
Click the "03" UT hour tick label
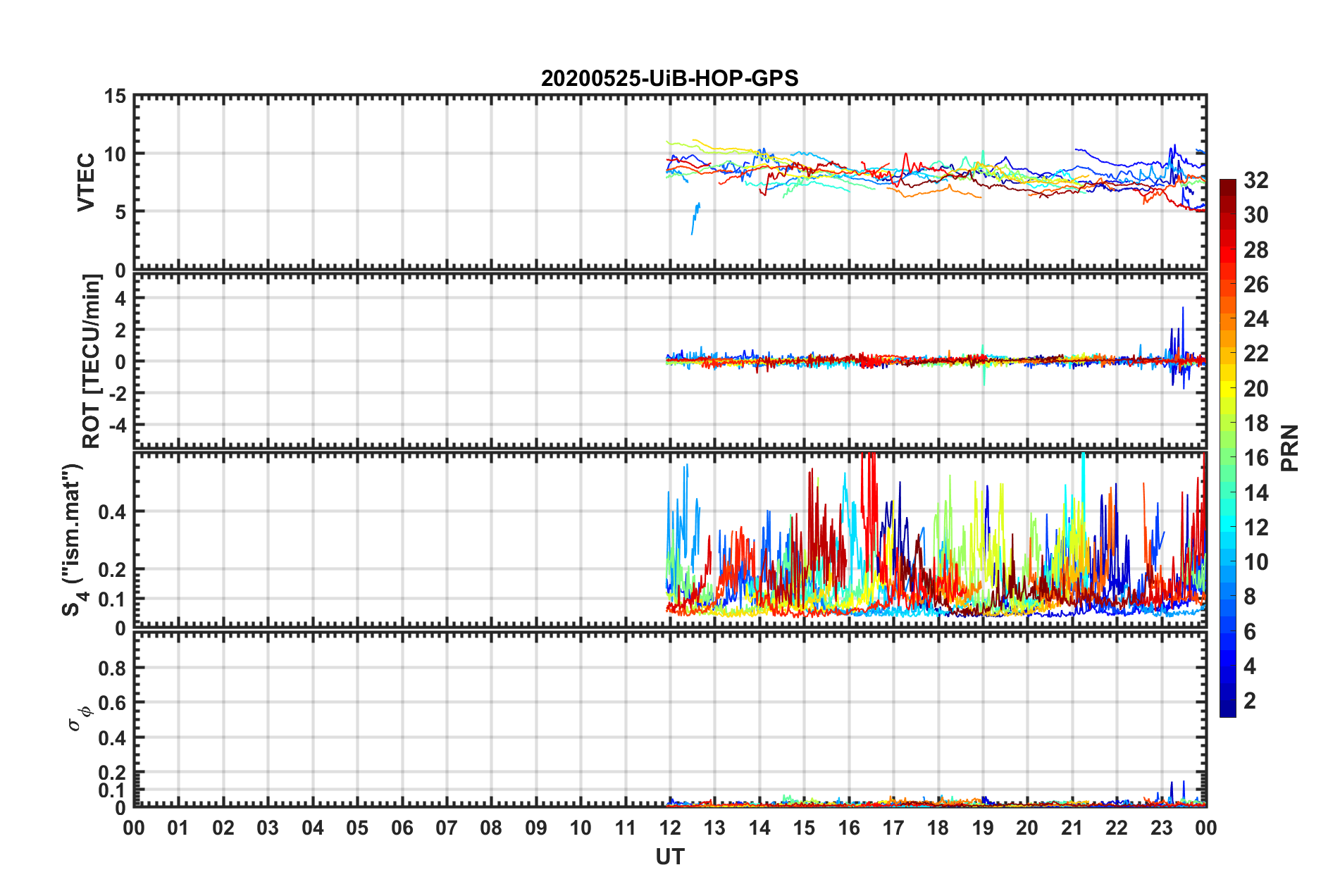(268, 828)
